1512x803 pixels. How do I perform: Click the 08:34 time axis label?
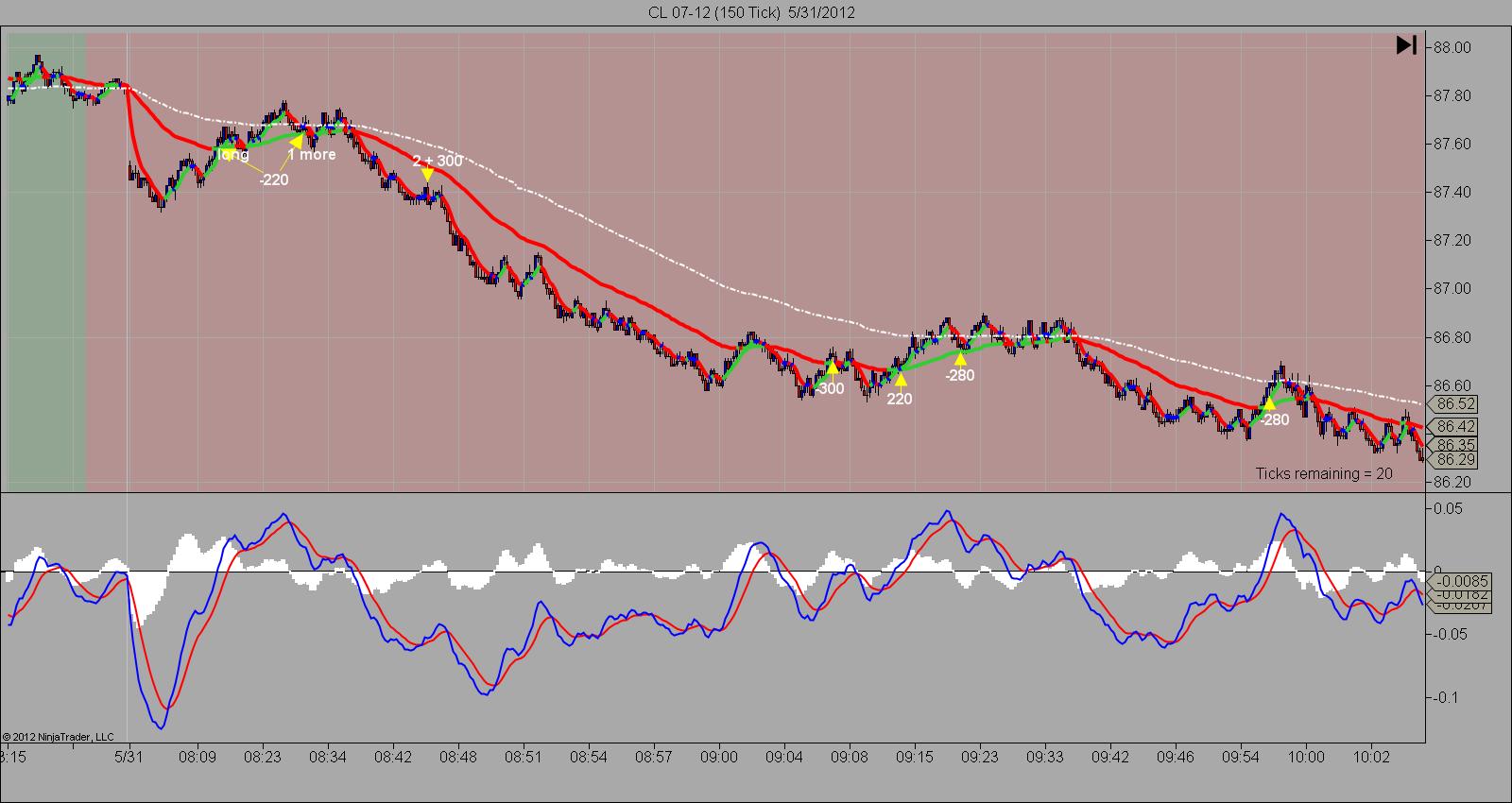(327, 757)
